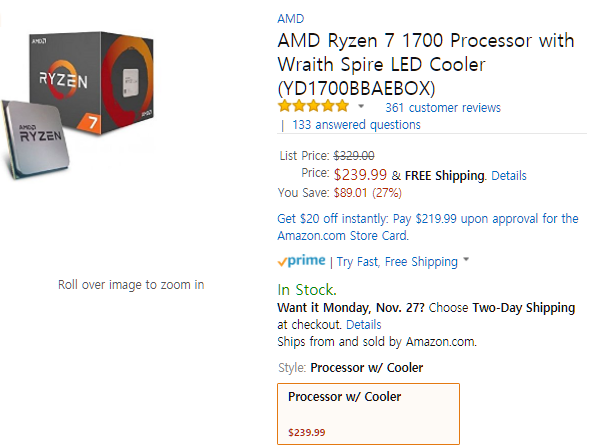Open Details link after 'at checkout'
Viewport: 607px width, 446px height.
(364, 325)
